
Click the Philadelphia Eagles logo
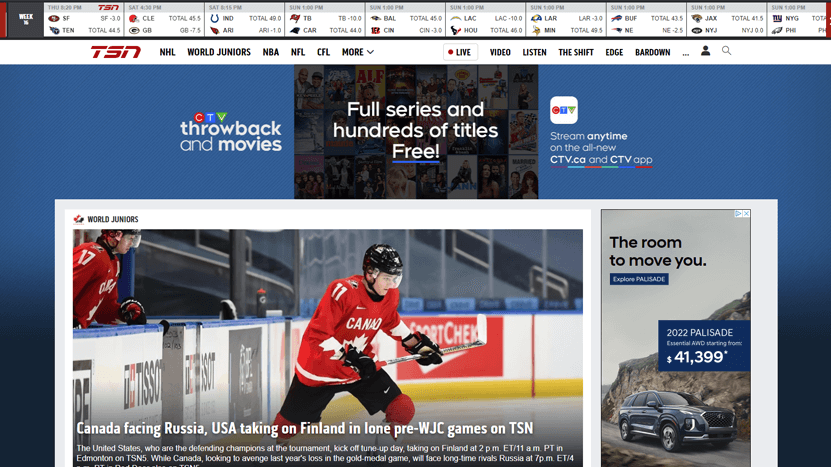[x=777, y=31]
